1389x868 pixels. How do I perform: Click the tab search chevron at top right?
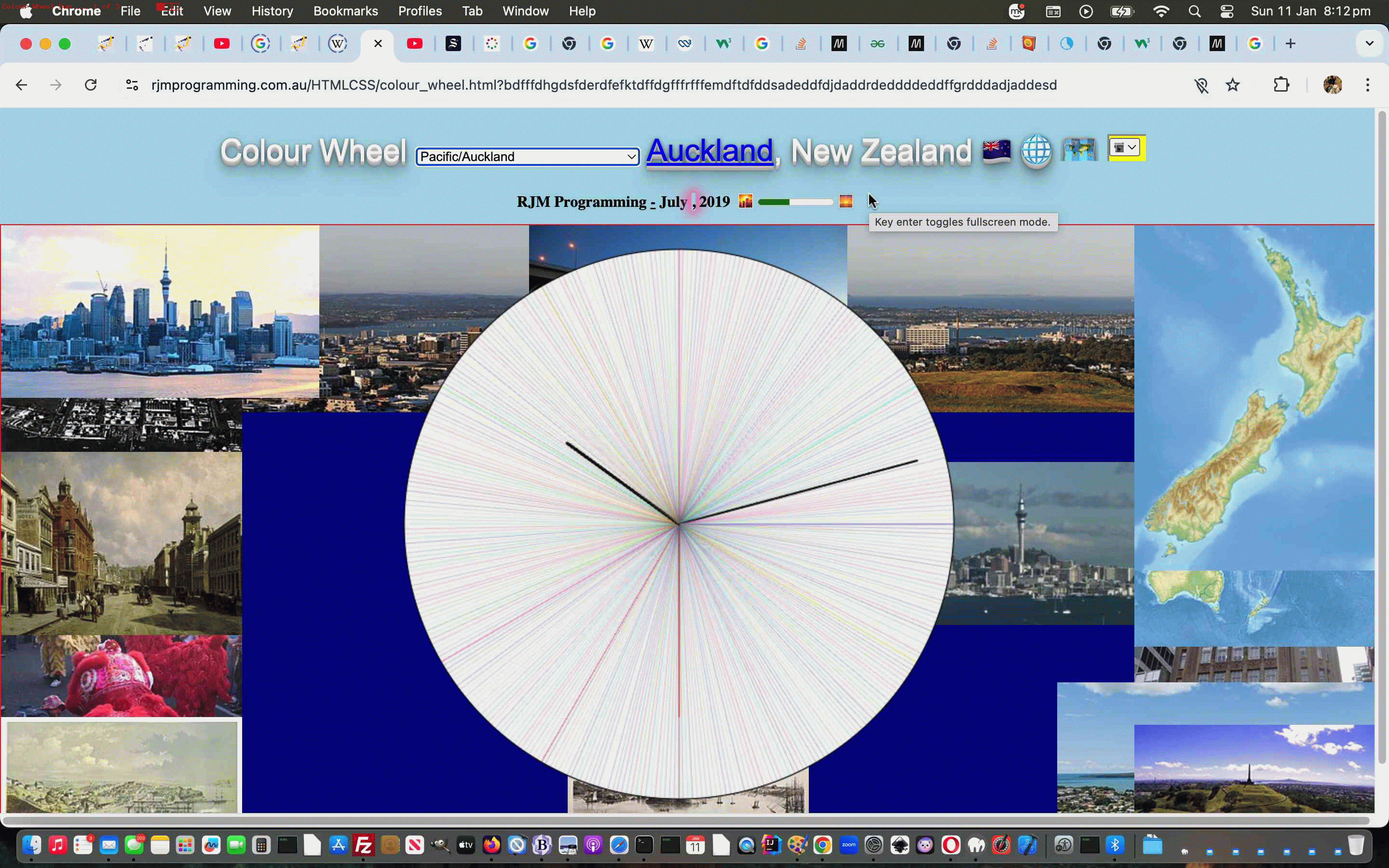coord(1370,43)
